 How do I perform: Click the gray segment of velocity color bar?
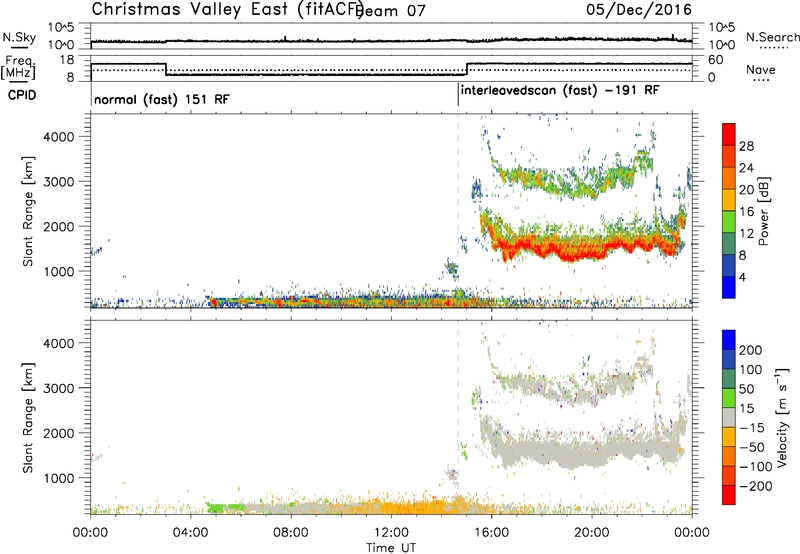729,418
